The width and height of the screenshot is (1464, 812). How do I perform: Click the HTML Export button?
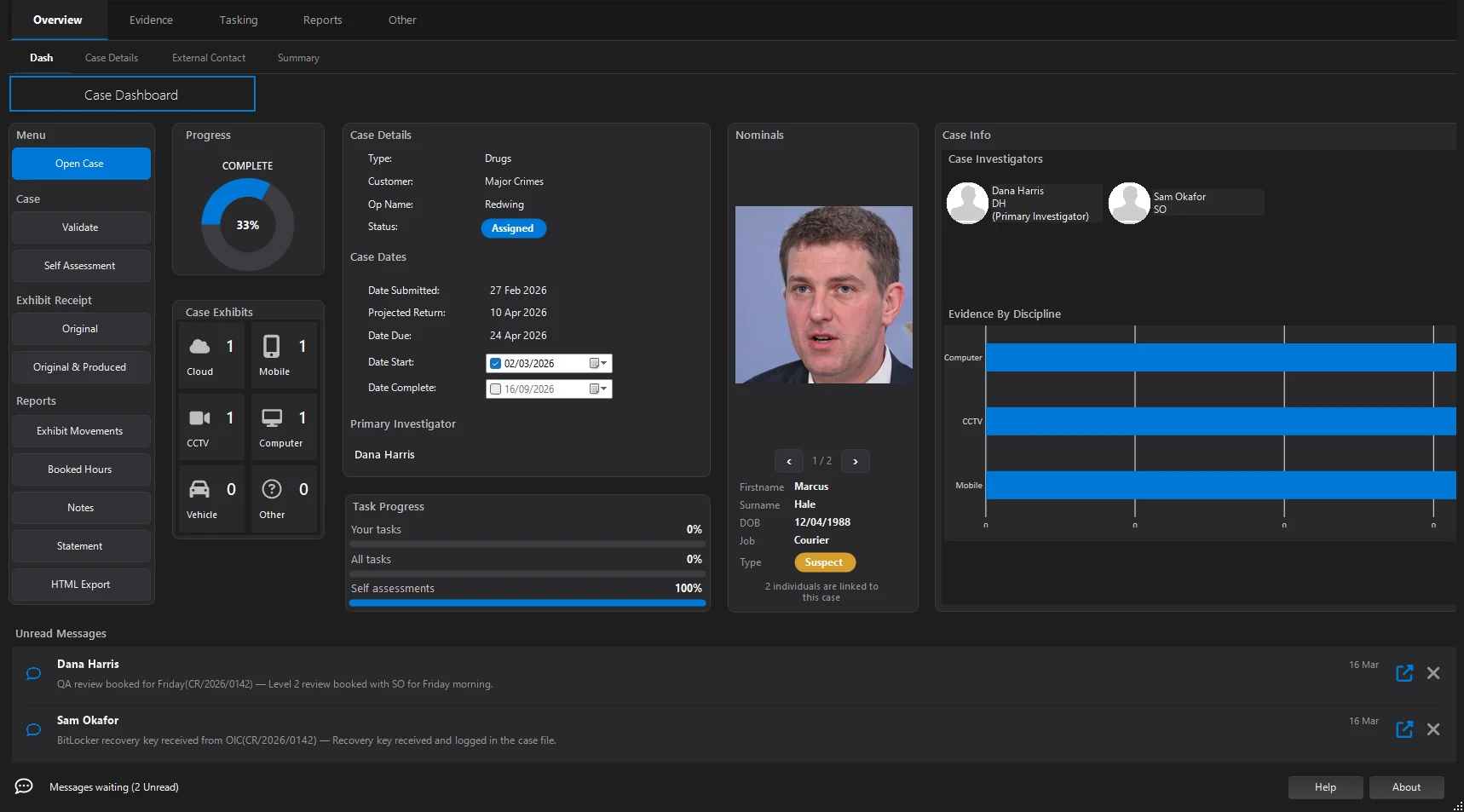coord(81,585)
